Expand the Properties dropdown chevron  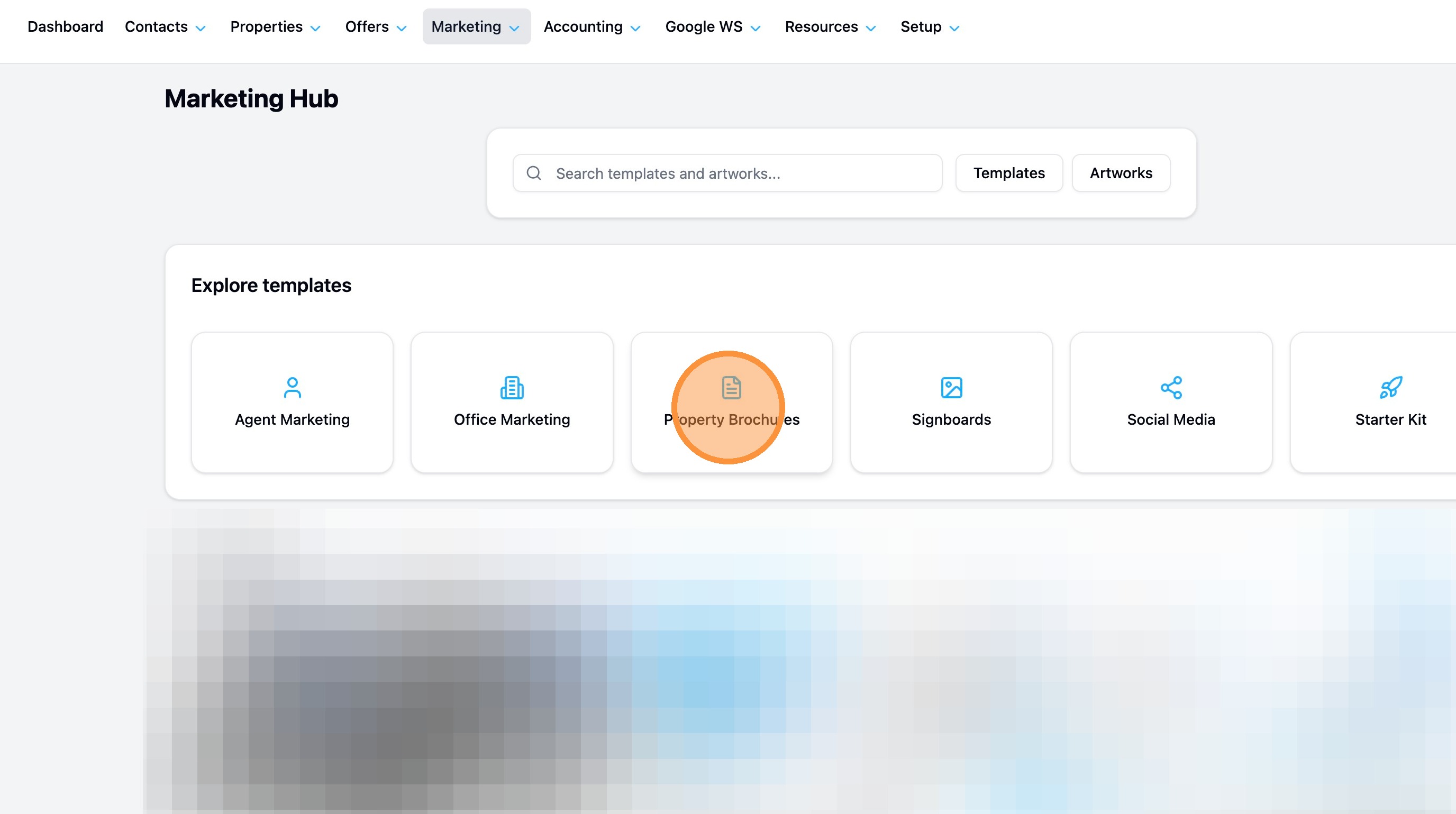click(x=316, y=28)
